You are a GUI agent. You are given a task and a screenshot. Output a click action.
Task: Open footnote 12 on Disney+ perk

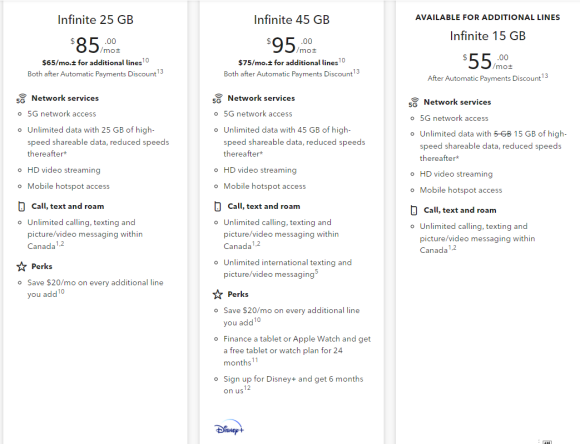tap(247, 388)
